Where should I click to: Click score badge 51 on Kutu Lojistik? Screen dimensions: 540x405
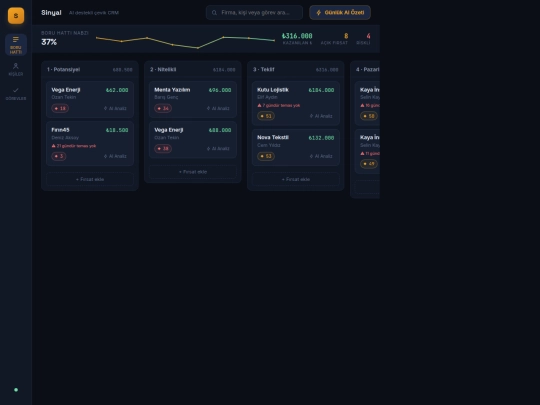pyautogui.click(x=266, y=116)
